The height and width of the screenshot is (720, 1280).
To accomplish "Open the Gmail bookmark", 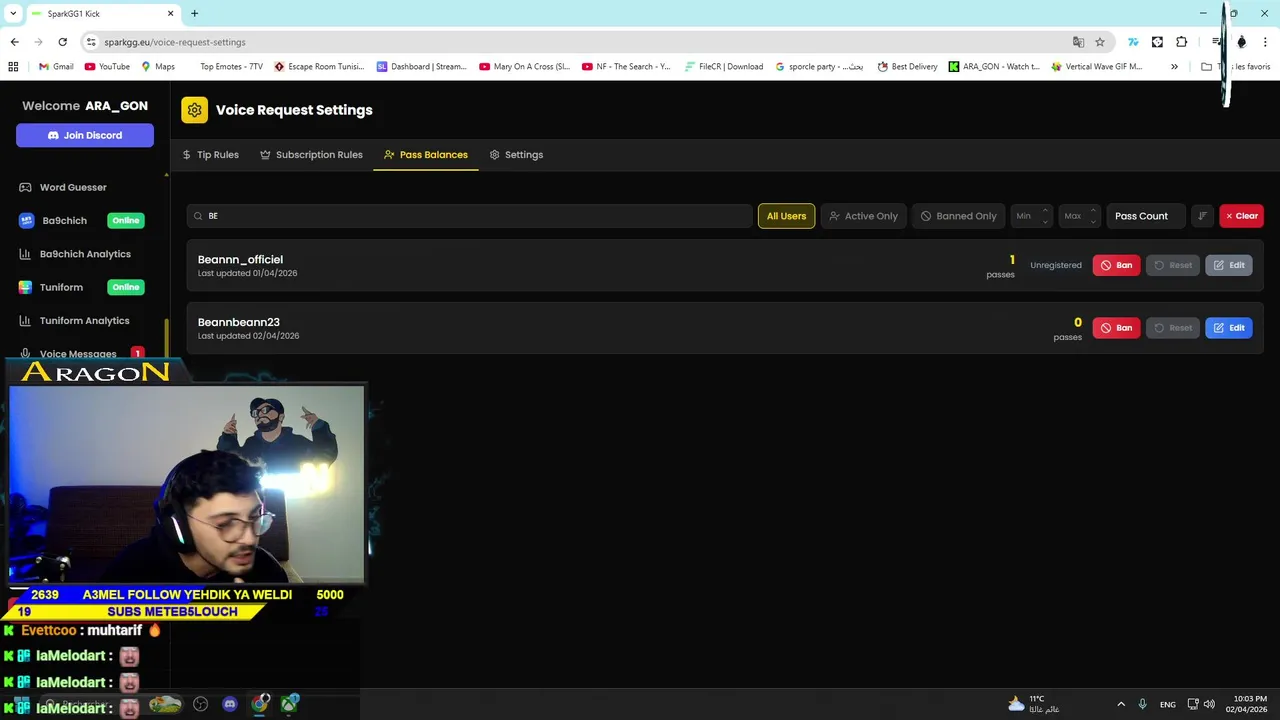I will coord(56,67).
